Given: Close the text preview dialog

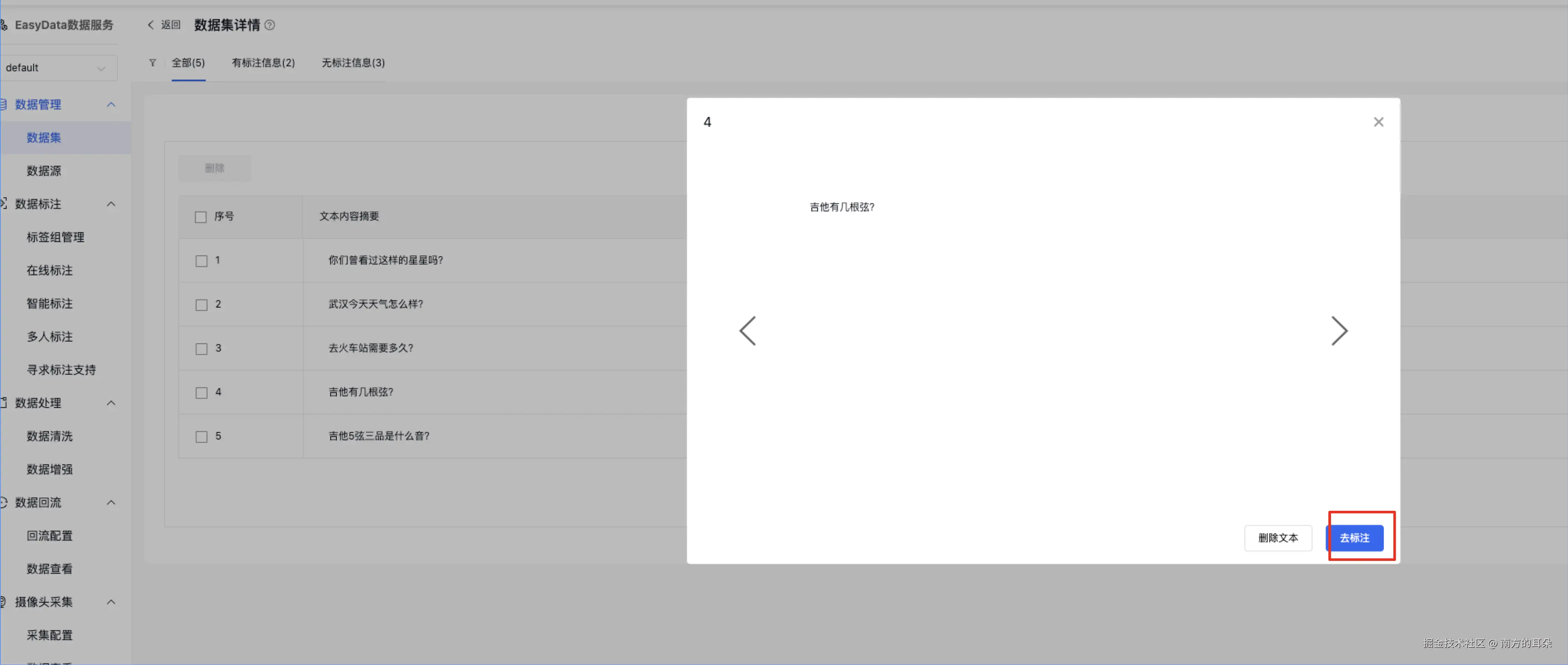Looking at the screenshot, I should pos(1378,122).
